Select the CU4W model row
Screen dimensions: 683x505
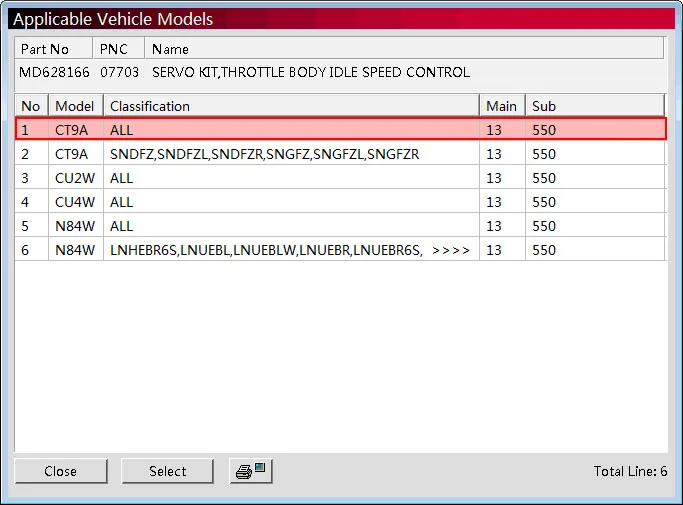pyautogui.click(x=341, y=202)
